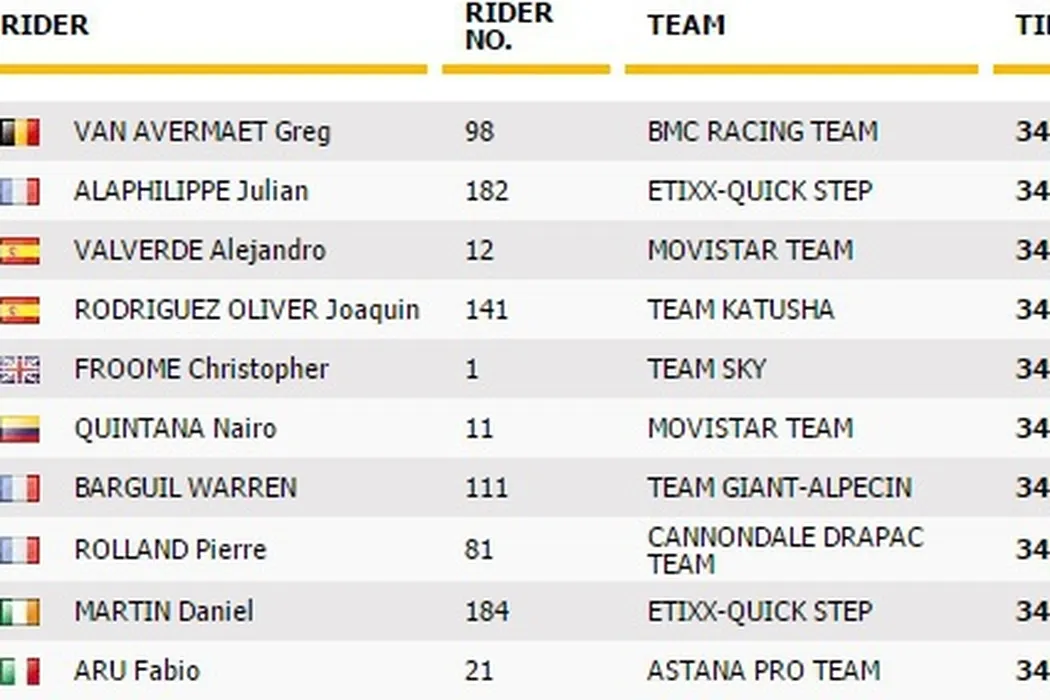Select rider RODRIGUEZ OLIVER Joaquin
The image size is (1050, 700).
(246, 310)
